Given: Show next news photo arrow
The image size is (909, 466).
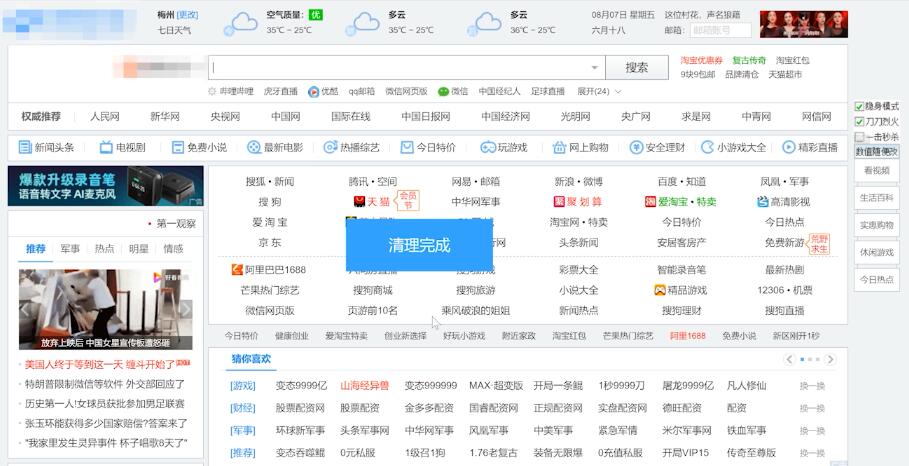Looking at the screenshot, I should [x=186, y=310].
